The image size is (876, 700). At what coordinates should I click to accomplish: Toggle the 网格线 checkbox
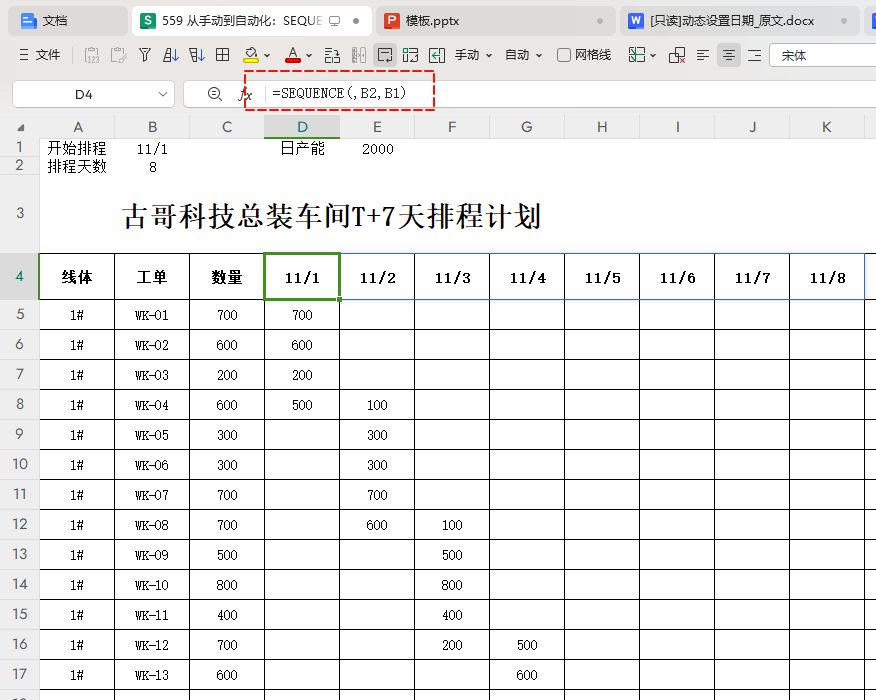(x=564, y=55)
